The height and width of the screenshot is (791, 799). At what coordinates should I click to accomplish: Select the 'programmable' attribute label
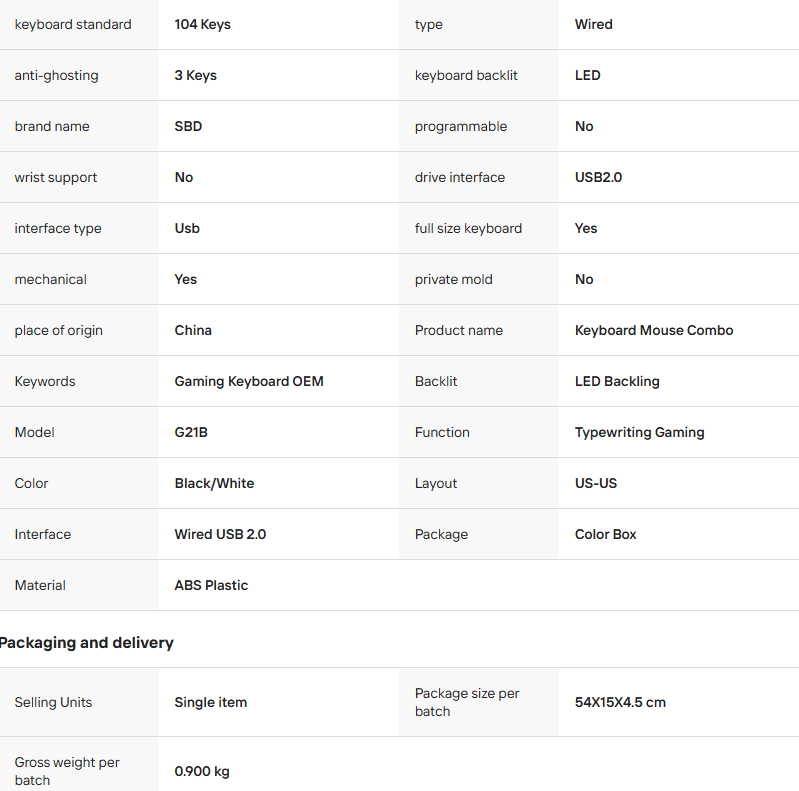pyautogui.click(x=461, y=126)
